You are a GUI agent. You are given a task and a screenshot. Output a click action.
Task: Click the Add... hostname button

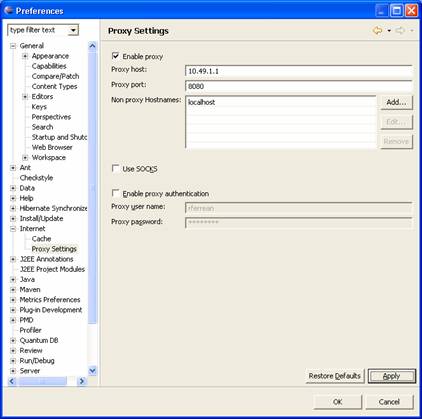coord(396,102)
